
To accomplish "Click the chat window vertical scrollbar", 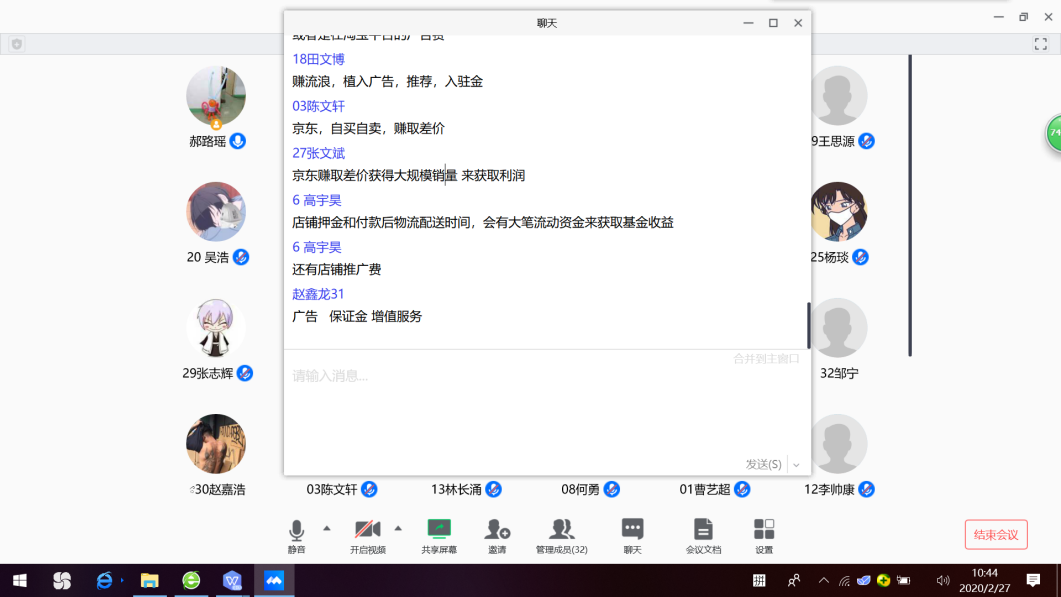I will (808, 325).
